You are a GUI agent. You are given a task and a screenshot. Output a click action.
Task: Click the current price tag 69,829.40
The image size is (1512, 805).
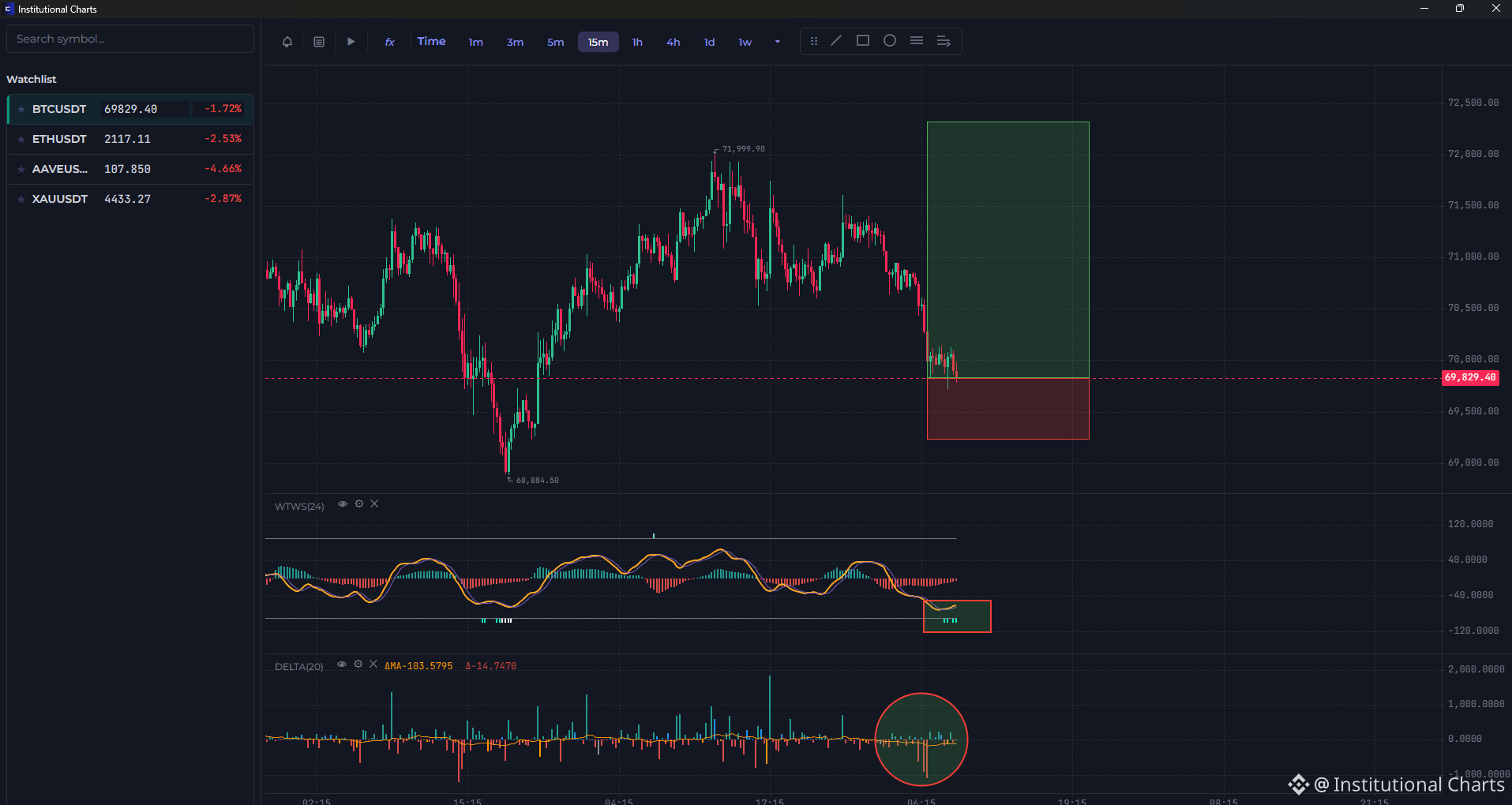click(1470, 377)
